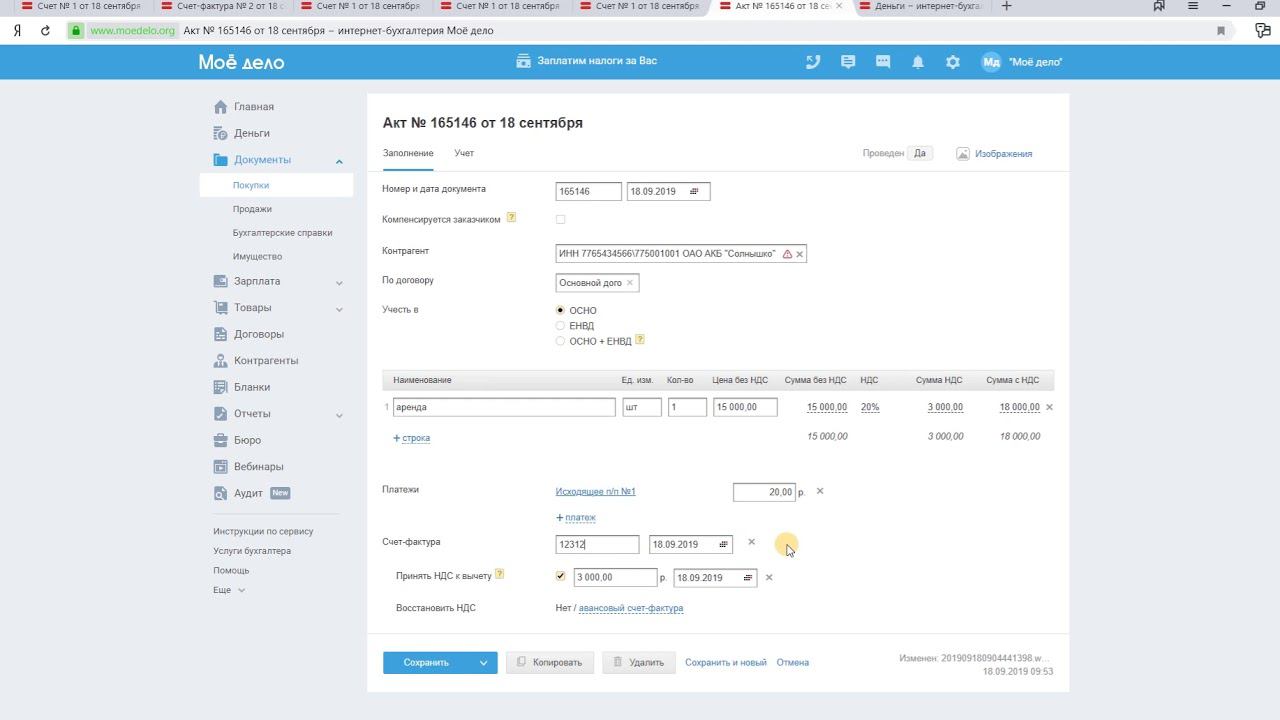The width and height of the screenshot is (1280, 720).
Task: Reload the browser page
Action: [x=45, y=31]
